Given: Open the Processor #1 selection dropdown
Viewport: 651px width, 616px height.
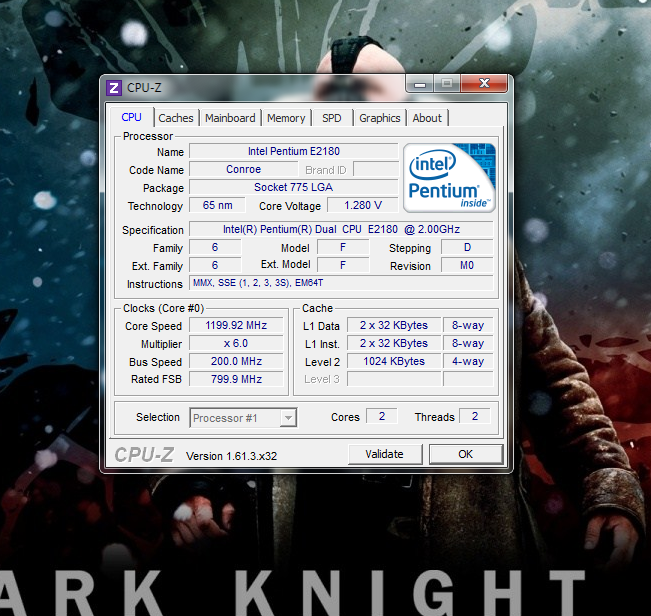Looking at the screenshot, I should [243, 418].
